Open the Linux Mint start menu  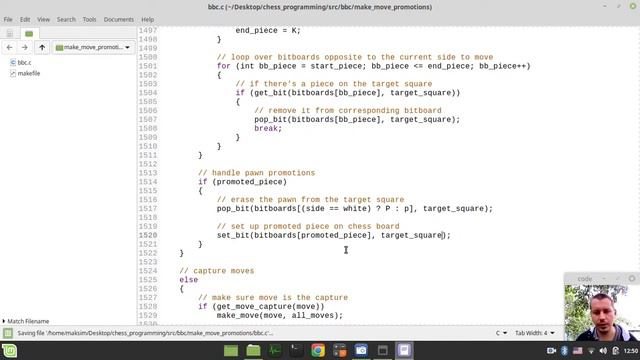(9, 351)
